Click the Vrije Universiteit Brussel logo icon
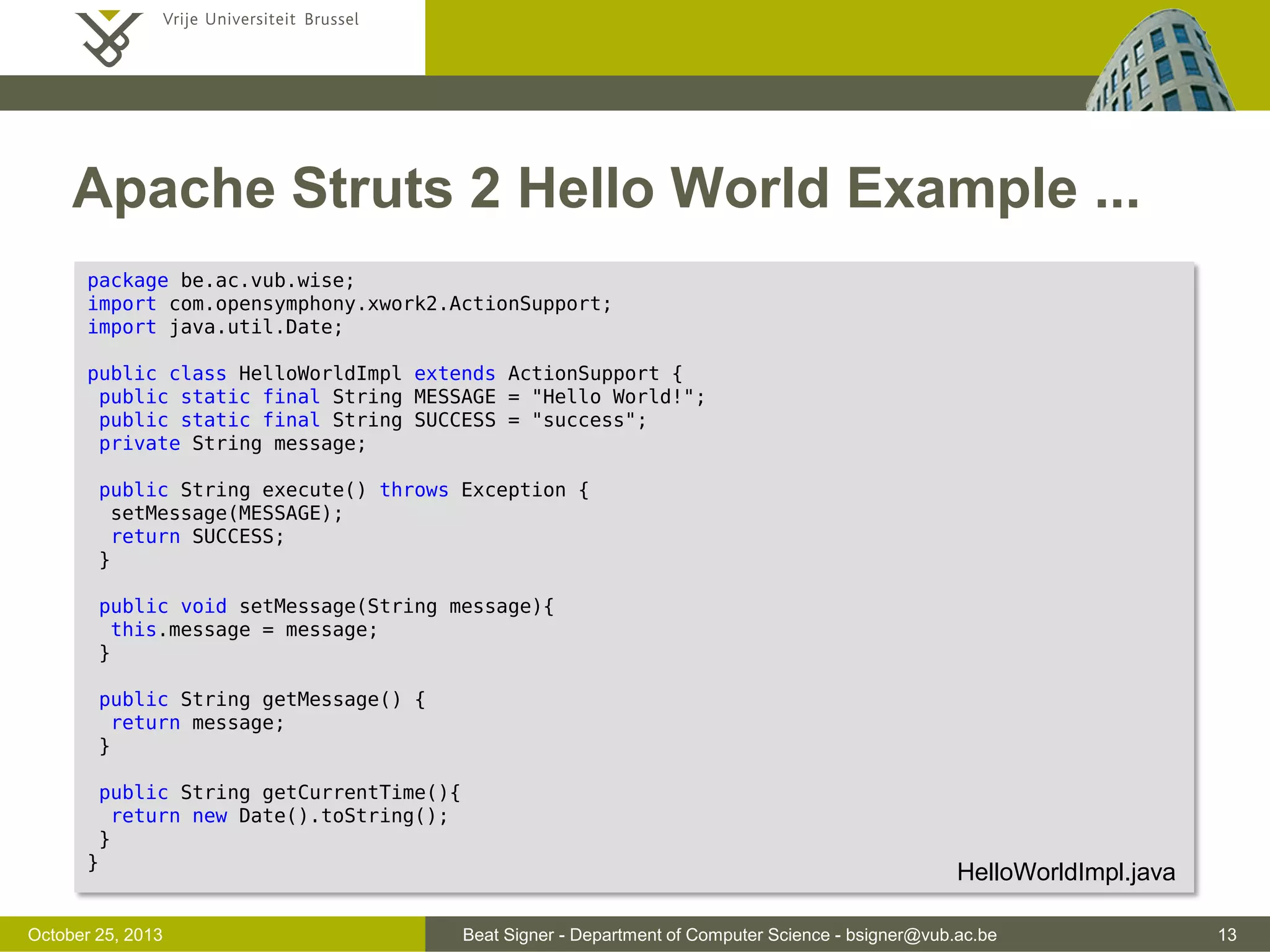The height and width of the screenshot is (952, 1270). pos(109,38)
